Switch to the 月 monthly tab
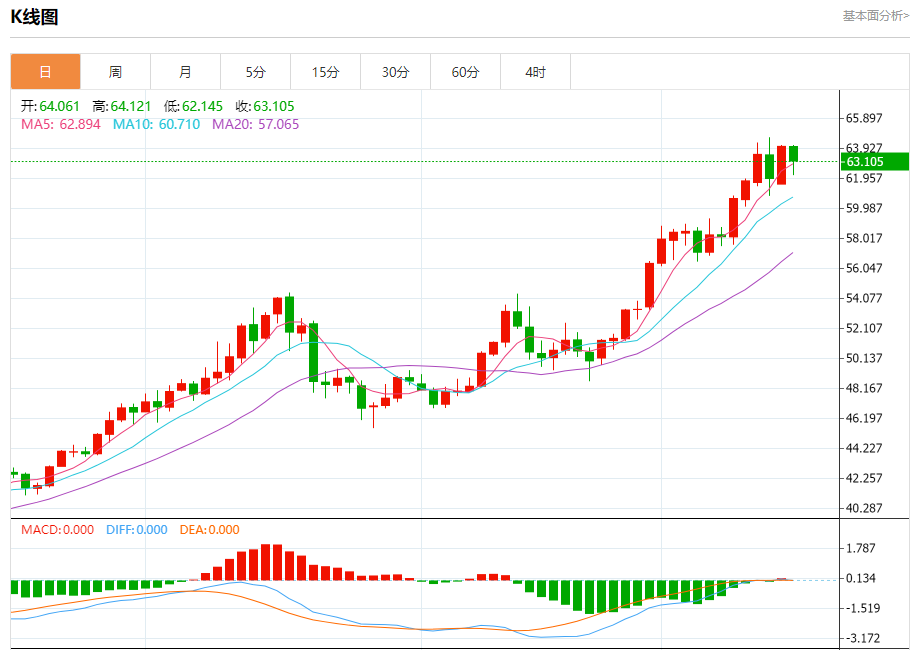This screenshot has width=915, height=650. coord(185,72)
